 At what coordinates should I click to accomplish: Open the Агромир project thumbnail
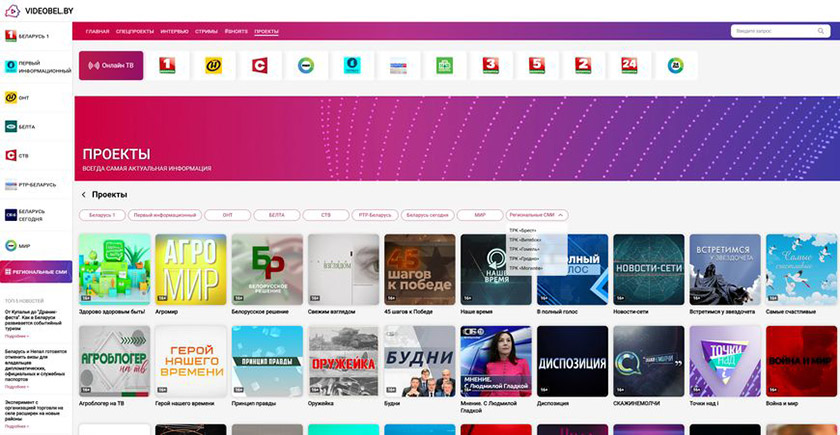coord(189,268)
